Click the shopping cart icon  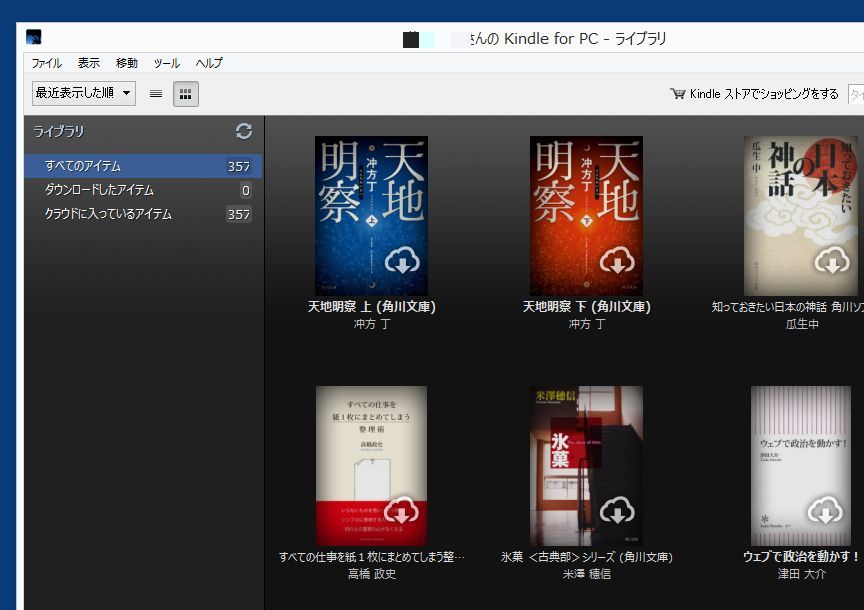[677, 94]
